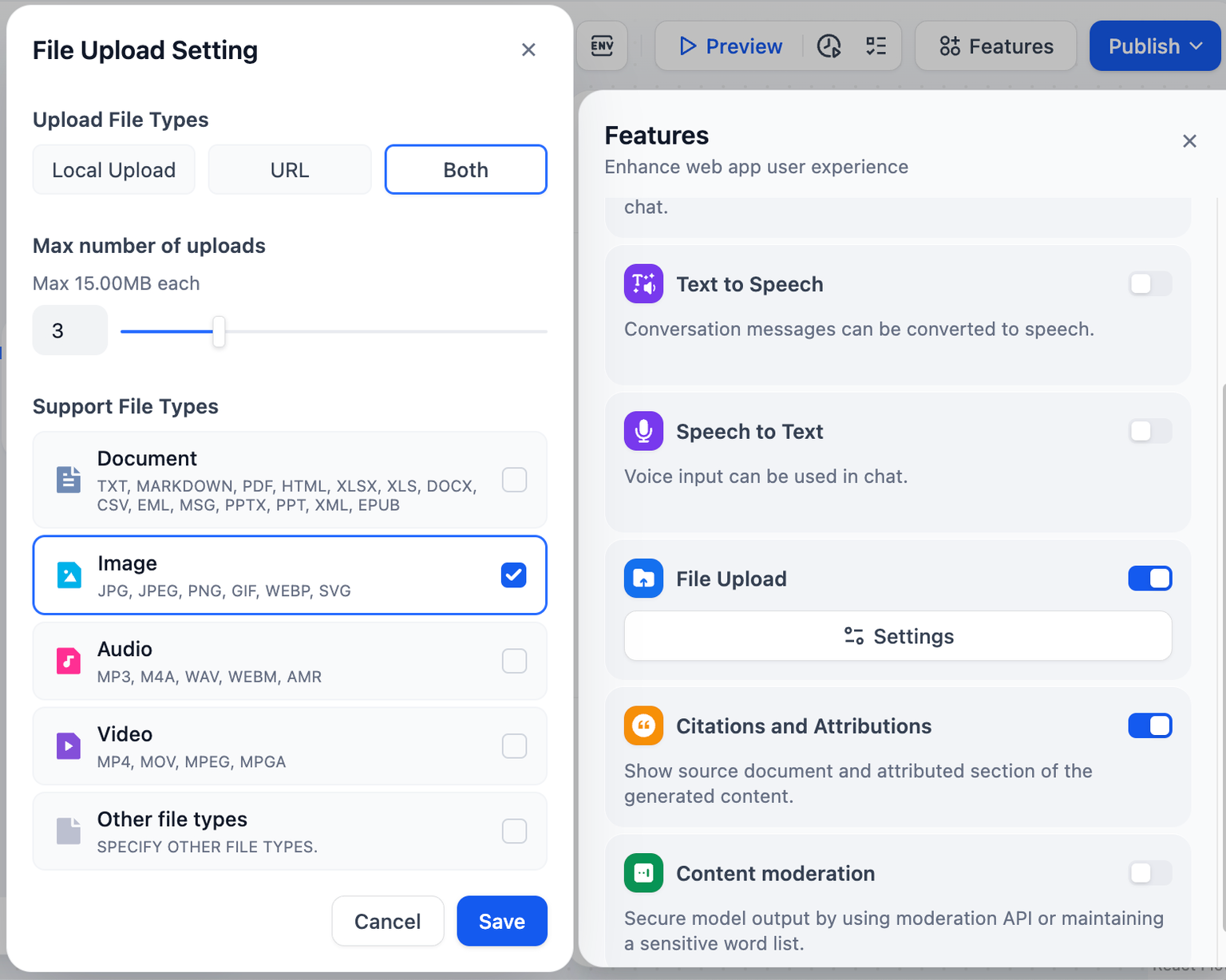Click the purple Text to Speech icon
Viewport: 1226px width, 980px height.
[x=643, y=284]
